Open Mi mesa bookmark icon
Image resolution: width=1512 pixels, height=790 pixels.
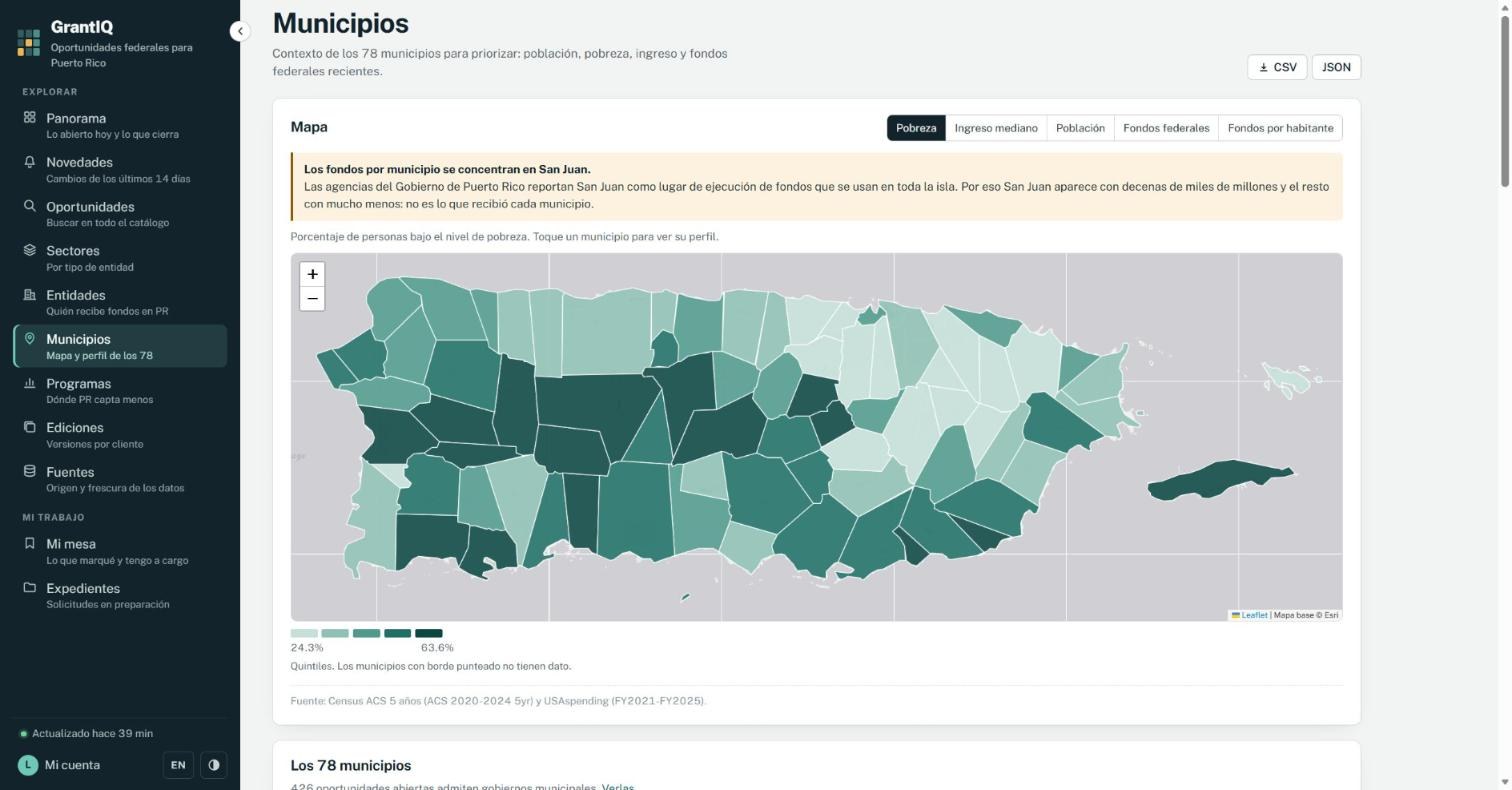pos(30,543)
